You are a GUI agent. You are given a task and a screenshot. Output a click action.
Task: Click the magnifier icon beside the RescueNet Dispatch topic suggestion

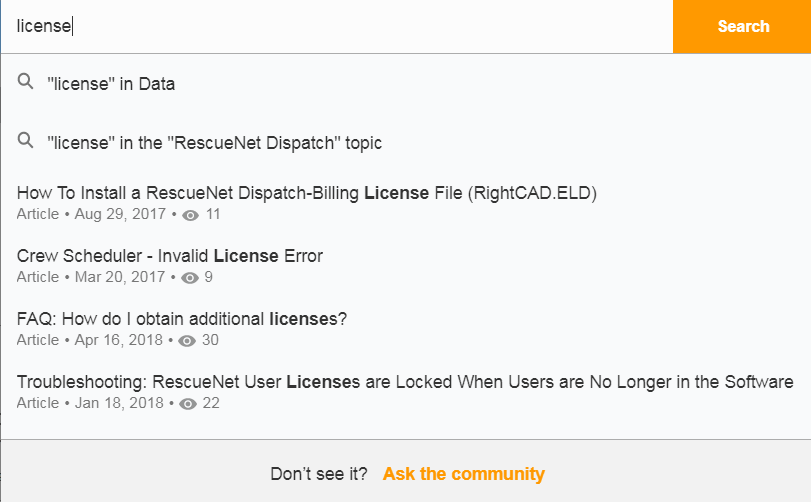(25, 141)
